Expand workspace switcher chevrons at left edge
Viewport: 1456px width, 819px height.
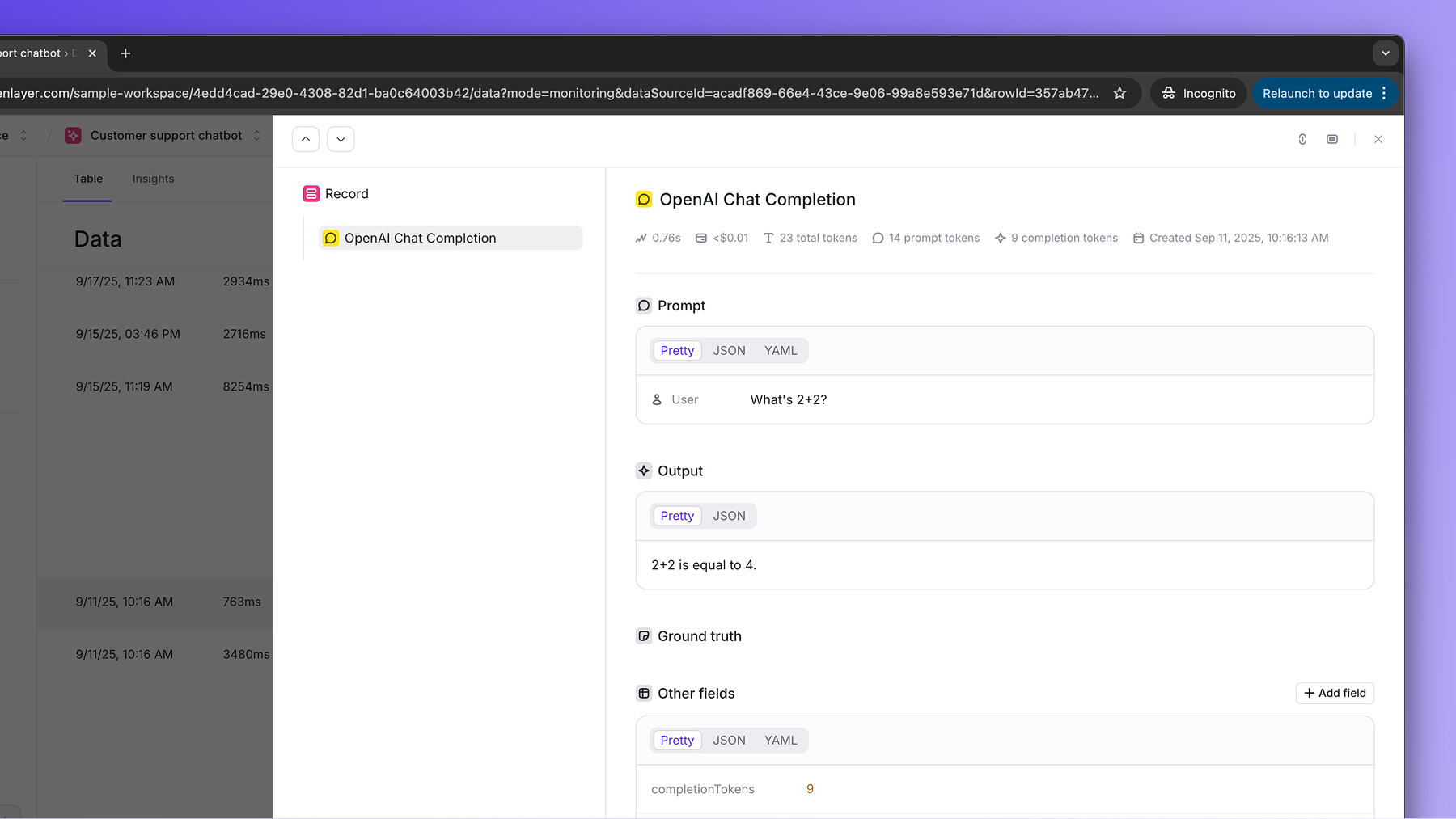coord(23,136)
